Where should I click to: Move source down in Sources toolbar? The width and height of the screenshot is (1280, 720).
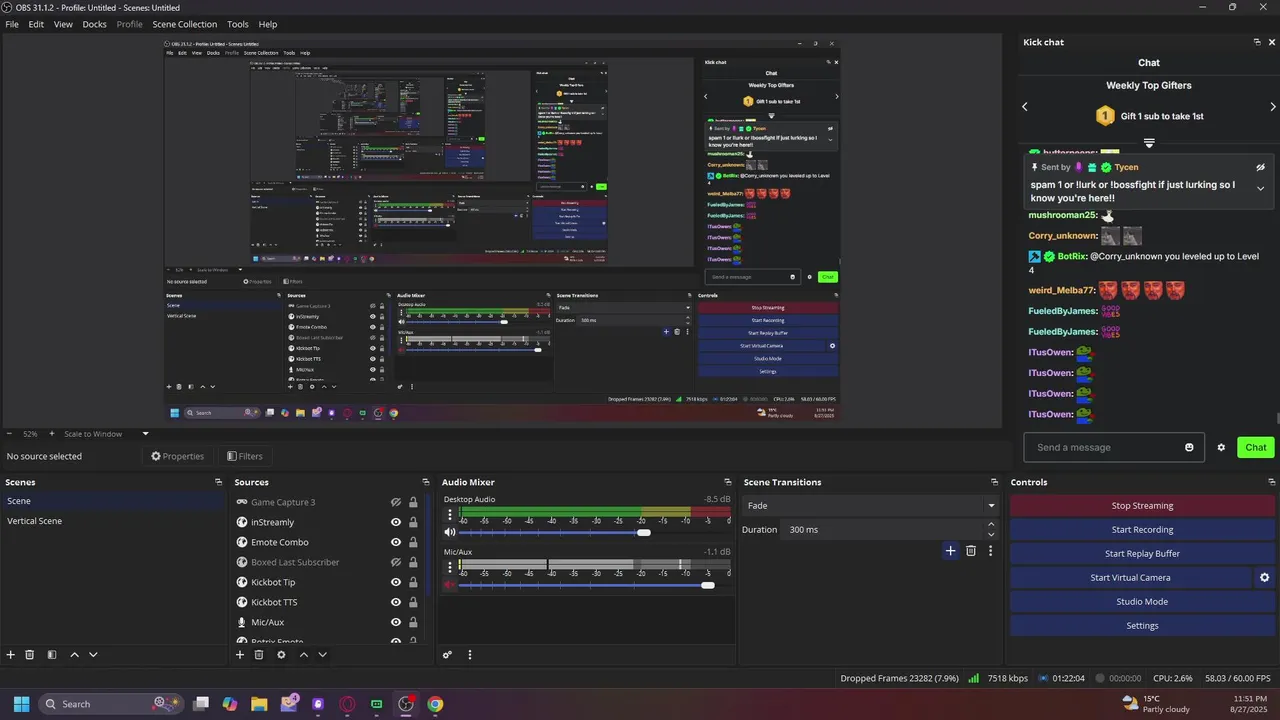click(x=322, y=655)
